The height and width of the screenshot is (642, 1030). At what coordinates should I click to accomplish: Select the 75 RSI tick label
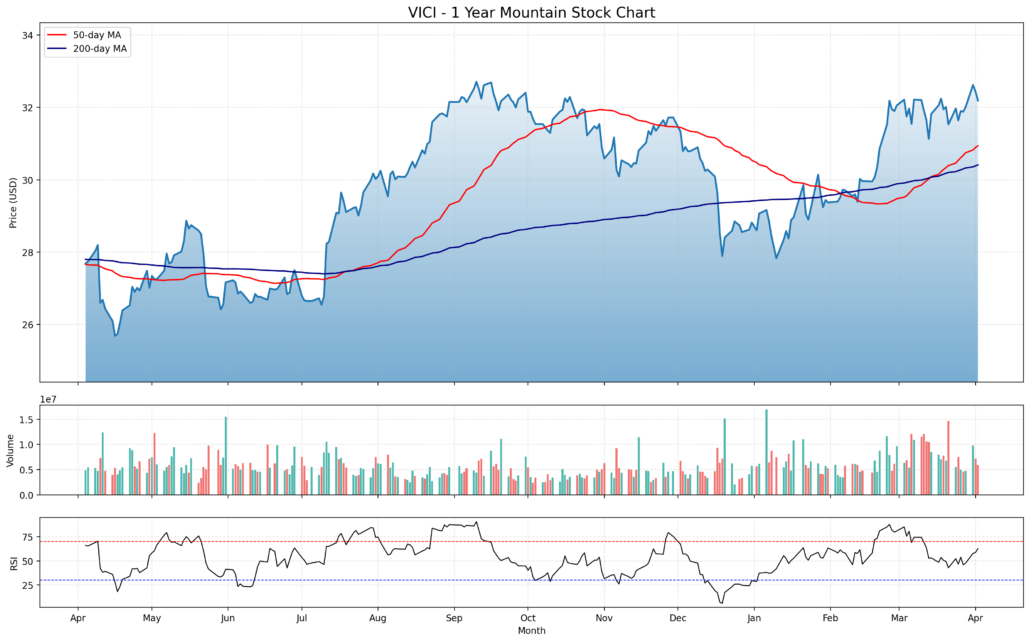[x=27, y=538]
